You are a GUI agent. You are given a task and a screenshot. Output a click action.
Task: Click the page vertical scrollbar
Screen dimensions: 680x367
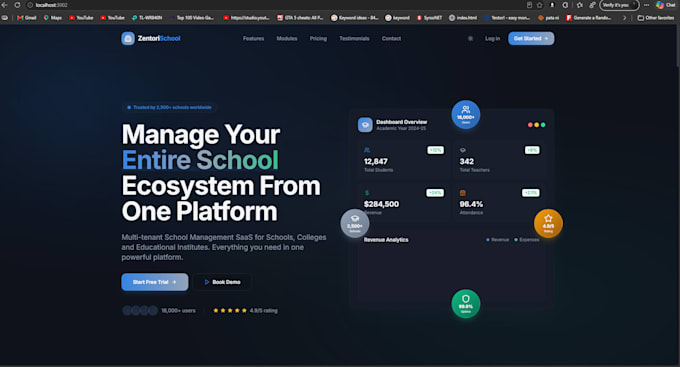pos(677,46)
